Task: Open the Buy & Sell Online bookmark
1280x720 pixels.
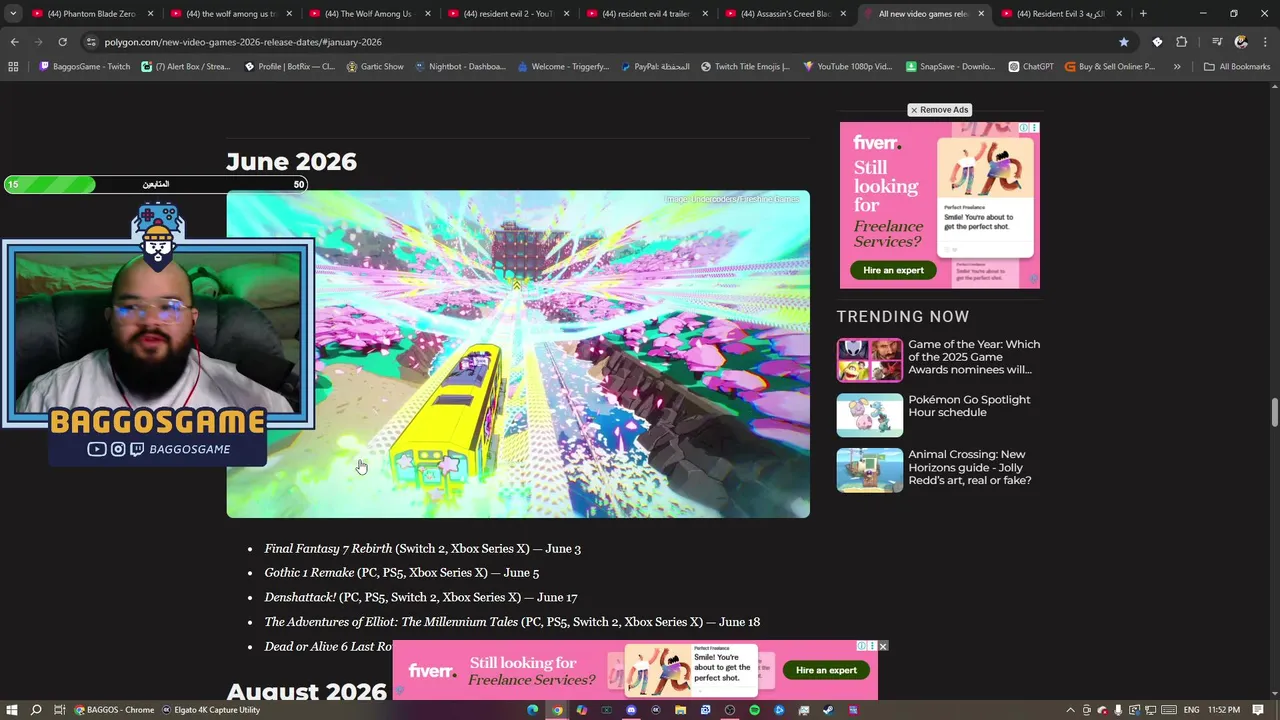Action: [1110, 67]
